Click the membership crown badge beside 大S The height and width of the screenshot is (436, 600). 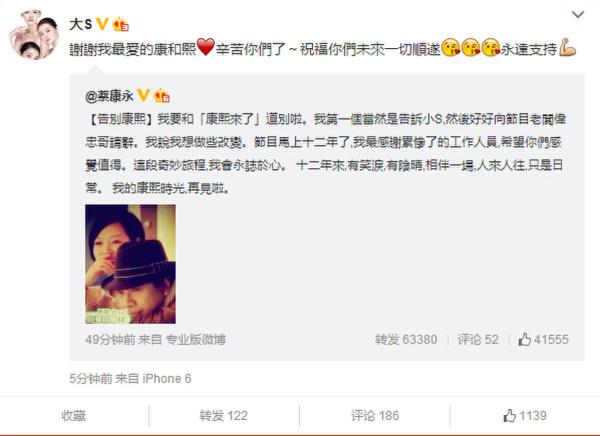click(121, 24)
